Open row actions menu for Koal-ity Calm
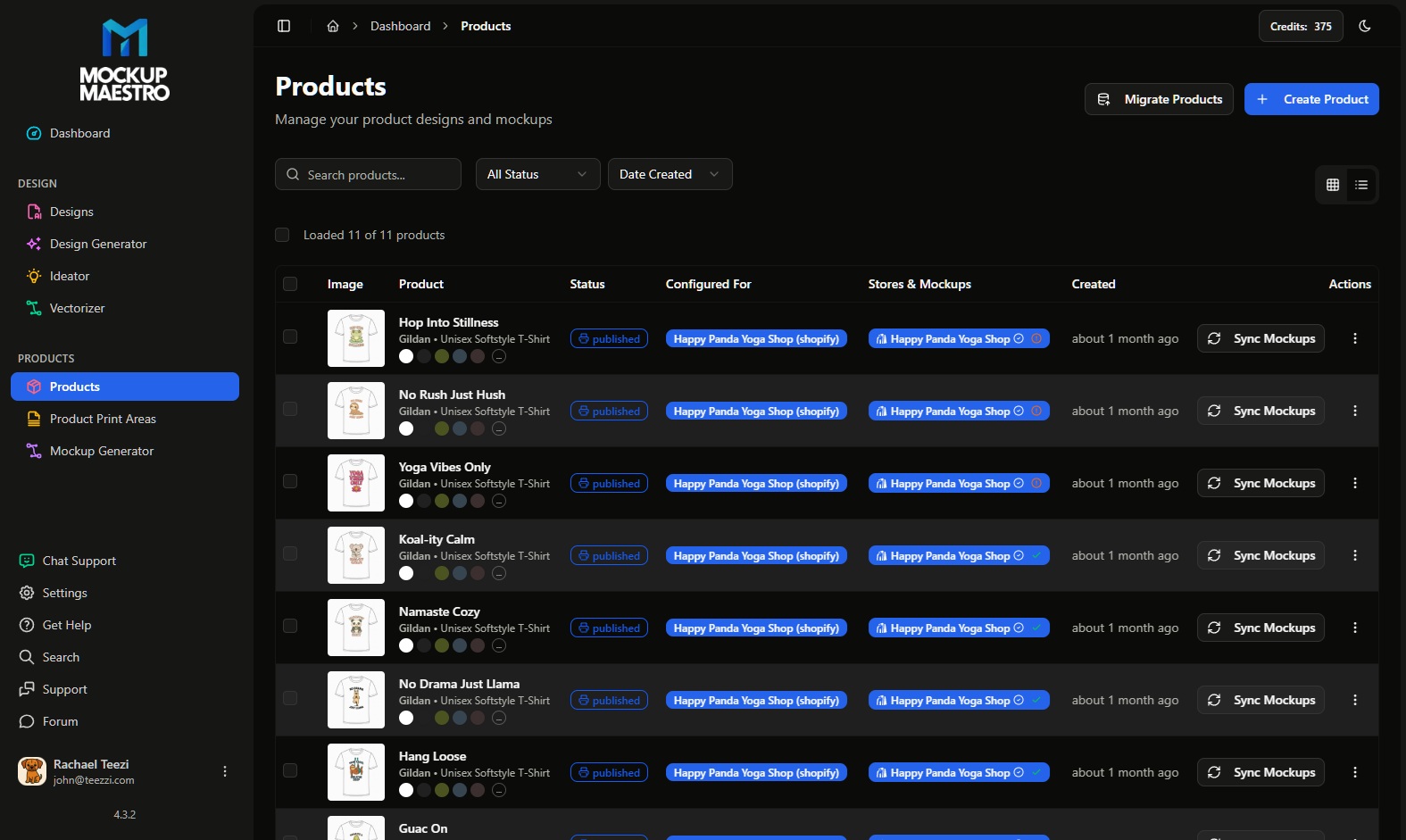This screenshot has height=840, width=1406. coord(1355,555)
